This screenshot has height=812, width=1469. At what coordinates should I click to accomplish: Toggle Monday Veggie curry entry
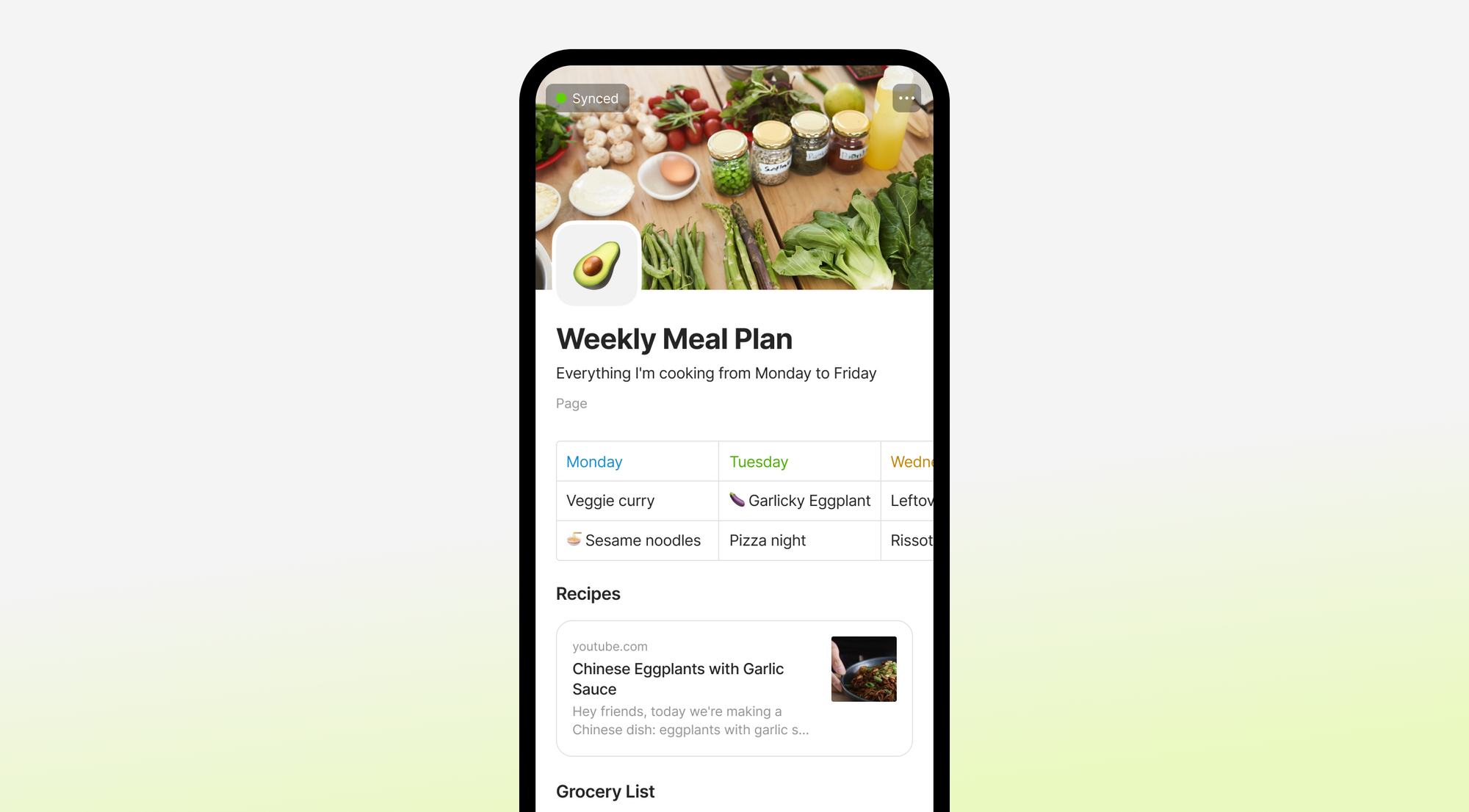pyautogui.click(x=637, y=500)
